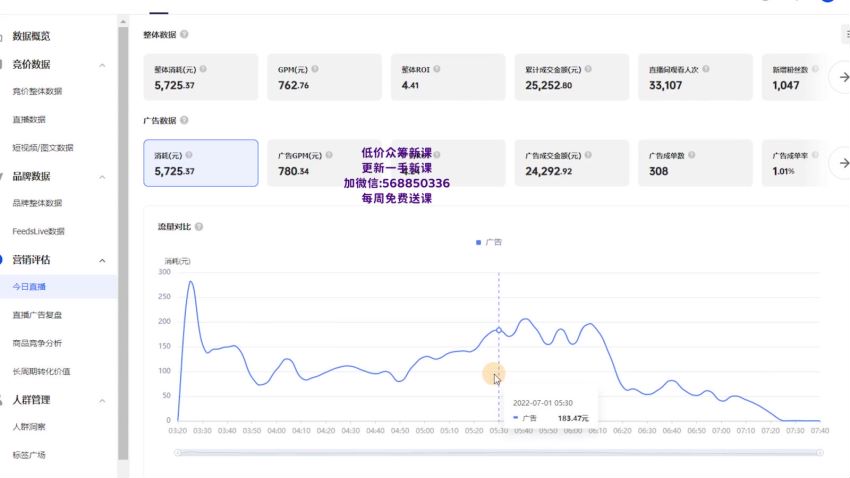The image size is (850, 478).
Task: Click help icon next to 广告GPM(元)
Action: (x=329, y=155)
